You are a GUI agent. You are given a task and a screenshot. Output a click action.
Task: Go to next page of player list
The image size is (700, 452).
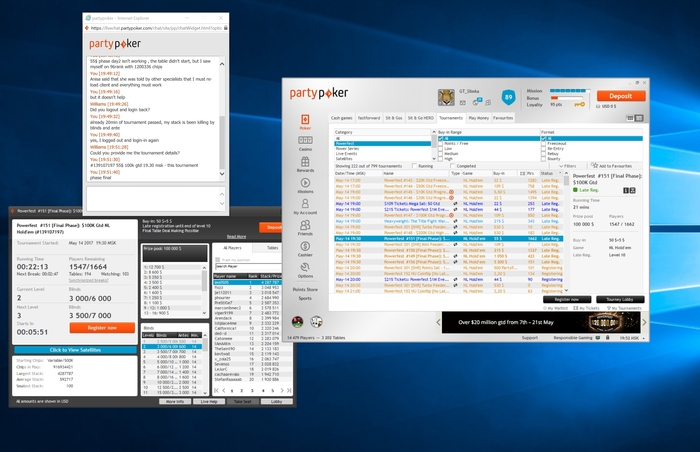click(282, 390)
